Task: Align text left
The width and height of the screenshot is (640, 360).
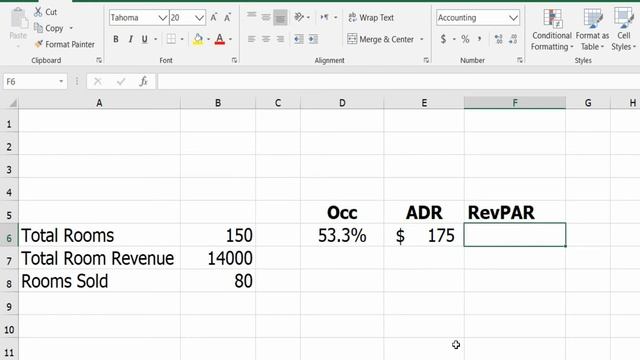Action: (x=251, y=39)
